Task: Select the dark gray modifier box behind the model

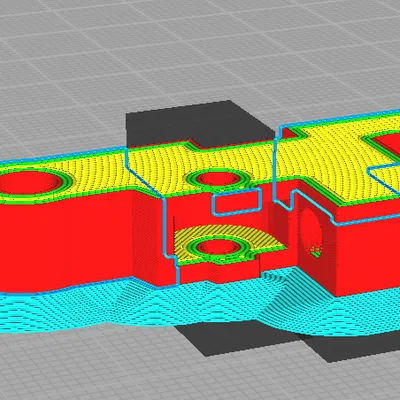Action: (x=200, y=124)
